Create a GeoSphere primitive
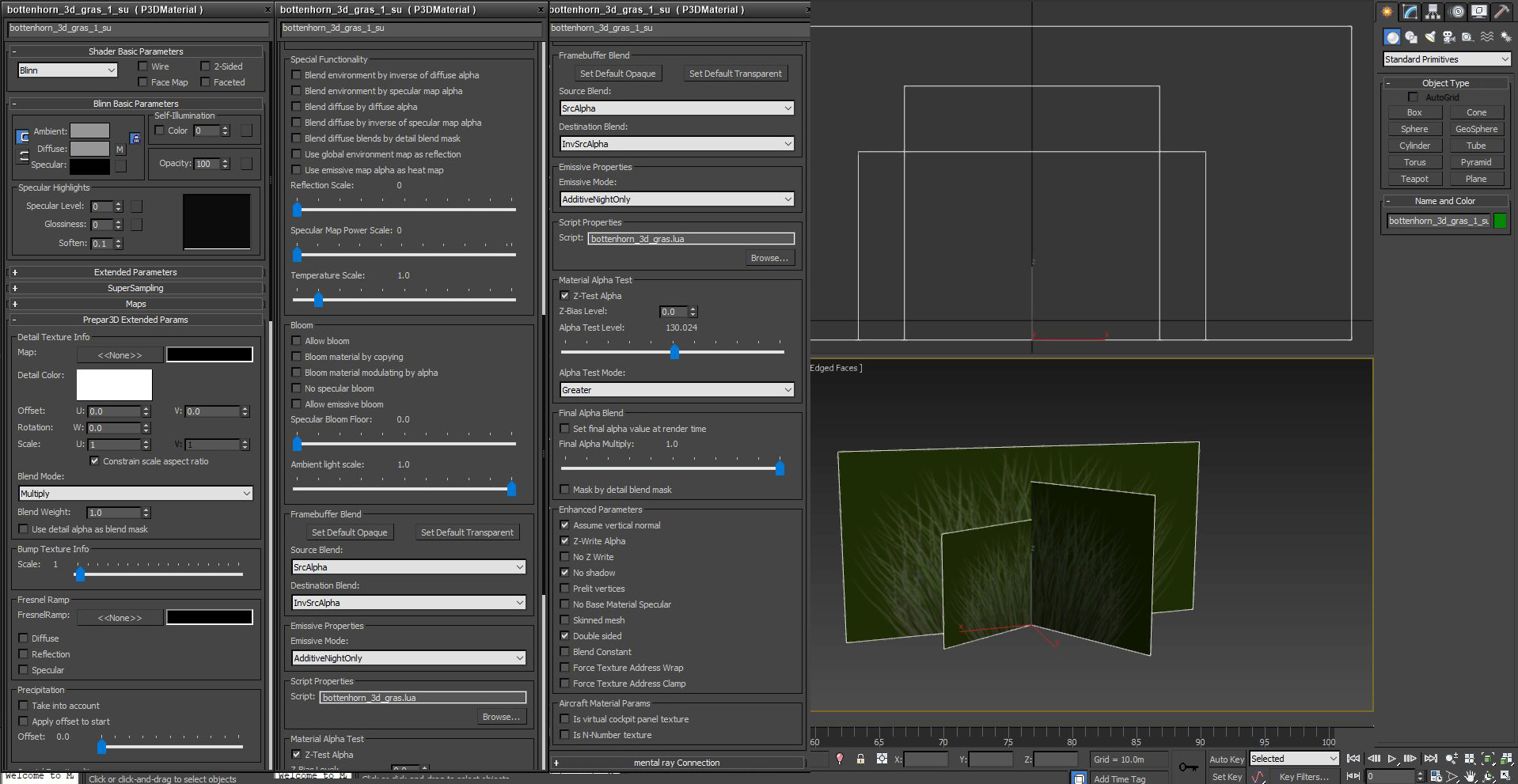Image resolution: width=1518 pixels, height=784 pixels. [1476, 129]
